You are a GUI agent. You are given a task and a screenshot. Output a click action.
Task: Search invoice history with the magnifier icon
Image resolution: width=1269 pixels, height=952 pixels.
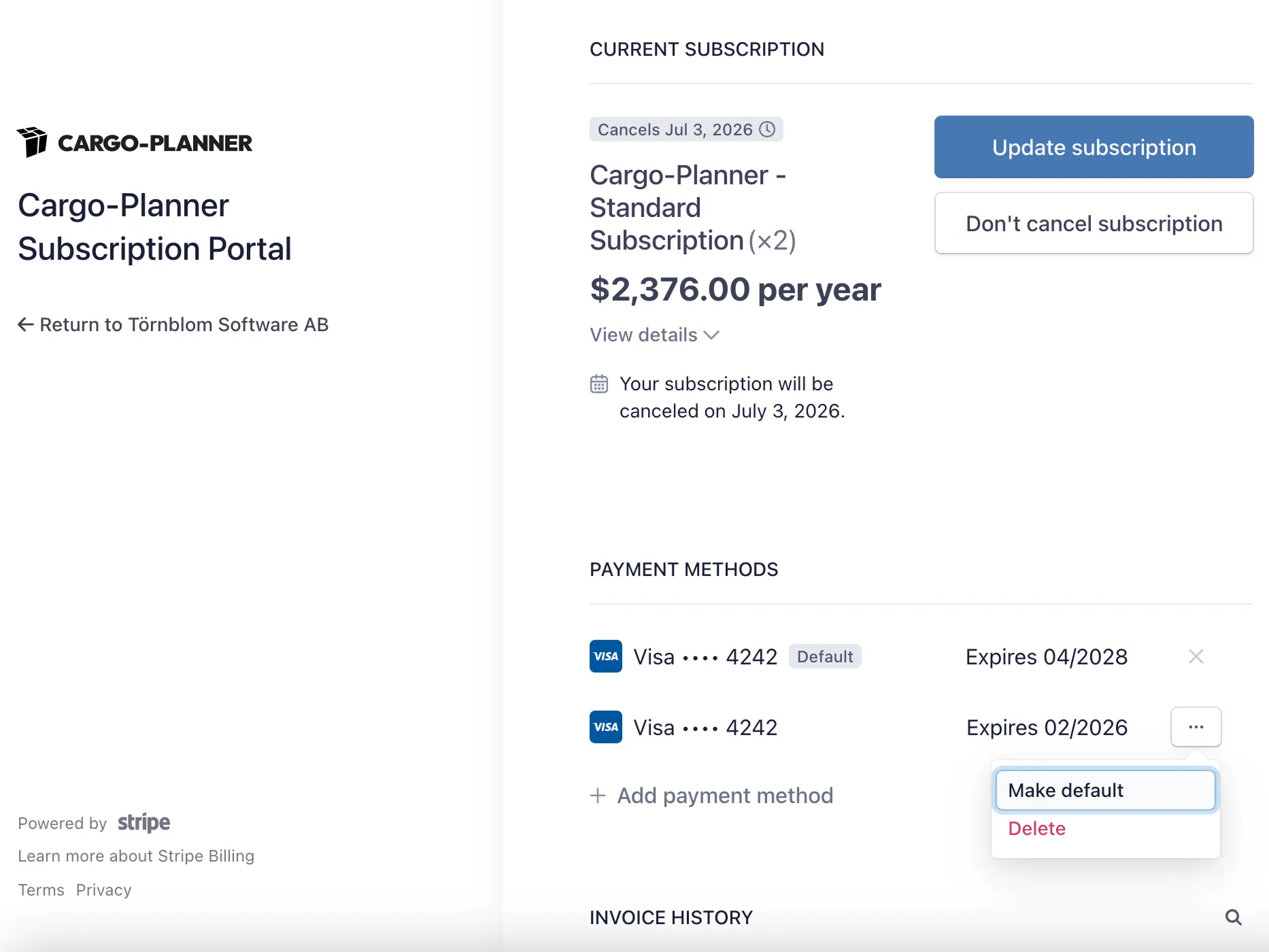[1233, 917]
